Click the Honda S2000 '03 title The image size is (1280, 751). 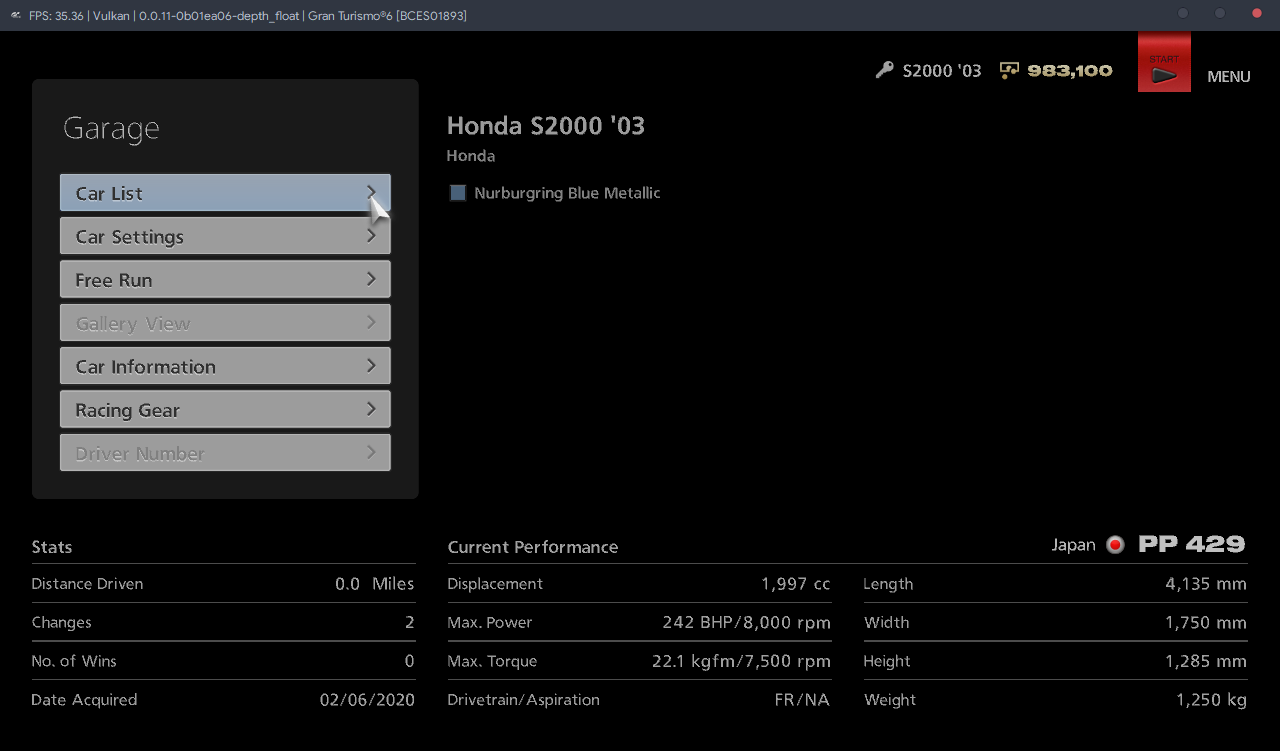546,126
